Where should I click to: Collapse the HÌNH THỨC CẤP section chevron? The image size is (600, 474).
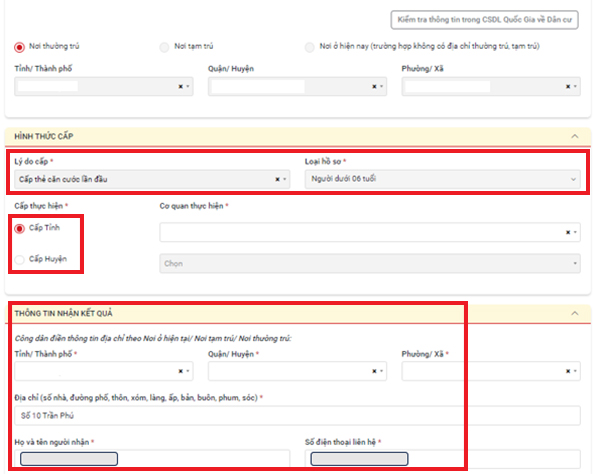573,136
